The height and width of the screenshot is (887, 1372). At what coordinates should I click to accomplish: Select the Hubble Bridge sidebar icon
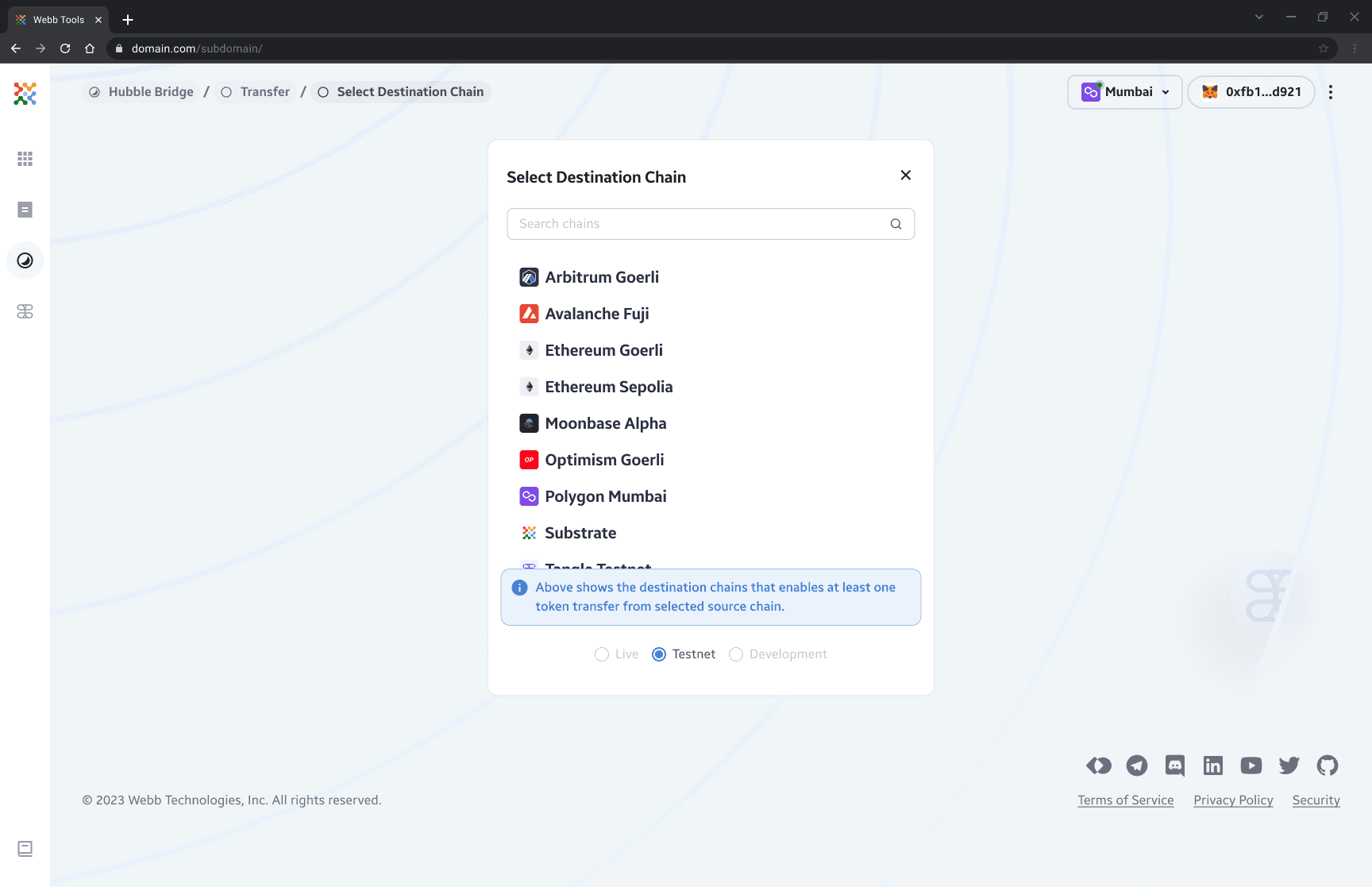[x=25, y=260]
